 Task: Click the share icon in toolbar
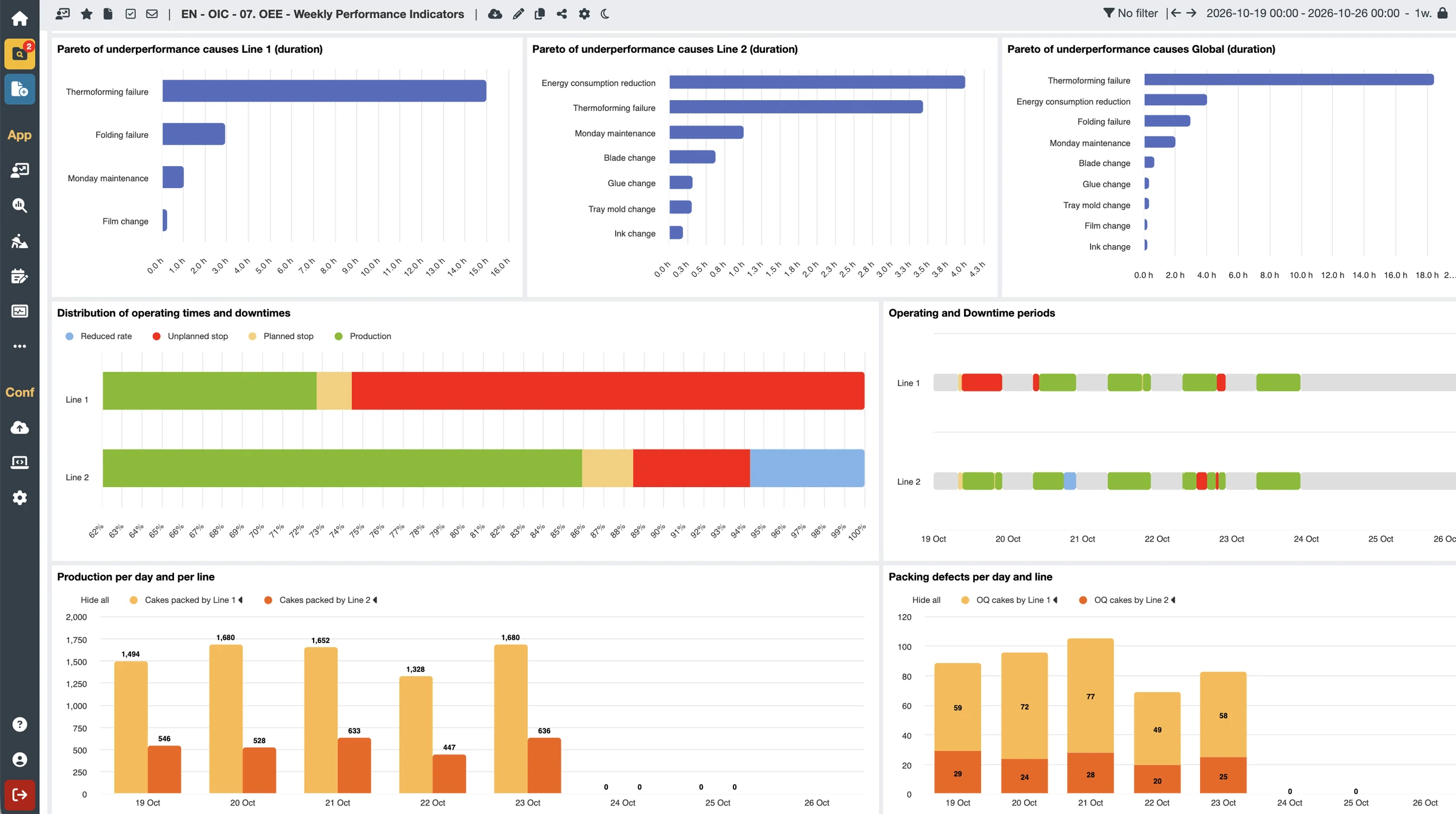click(562, 13)
